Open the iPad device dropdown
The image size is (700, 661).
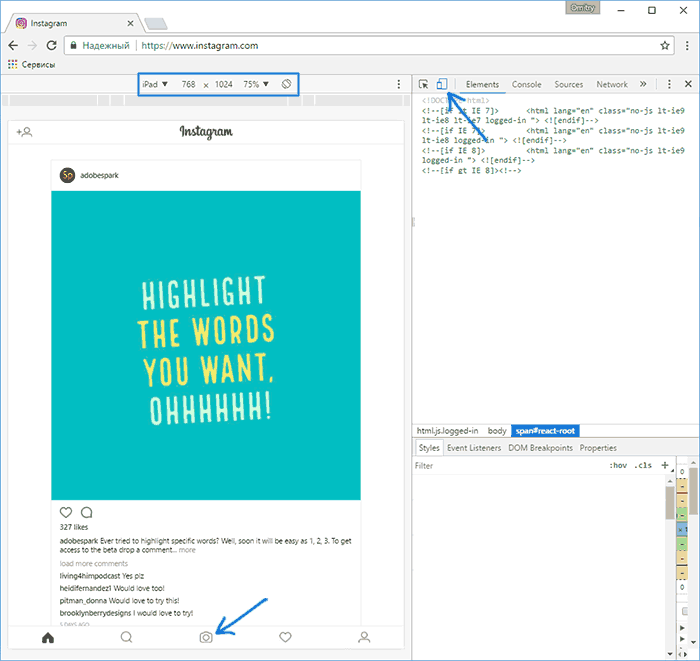click(x=155, y=85)
